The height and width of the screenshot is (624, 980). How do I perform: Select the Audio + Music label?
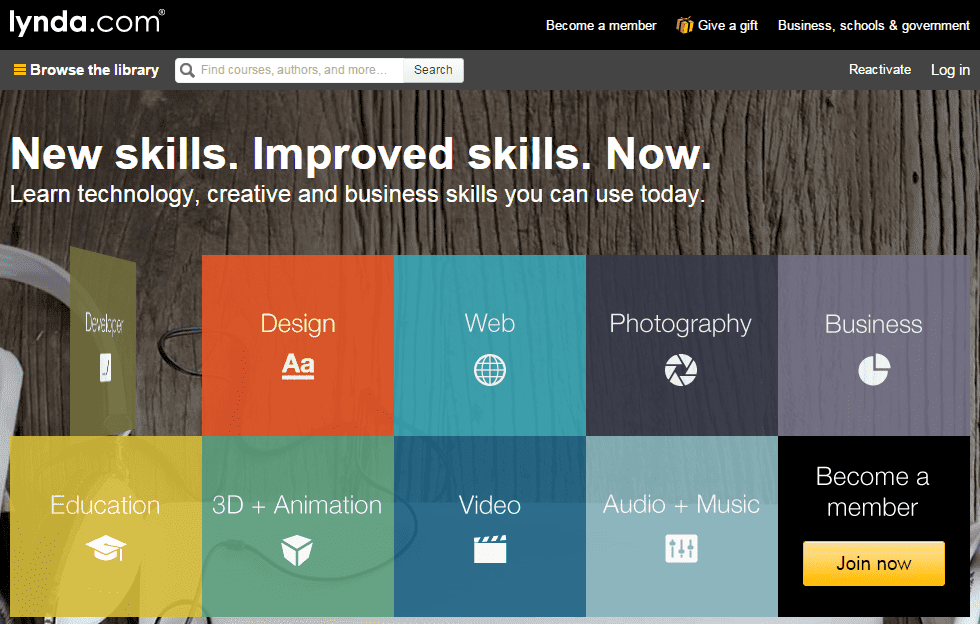[681, 505]
